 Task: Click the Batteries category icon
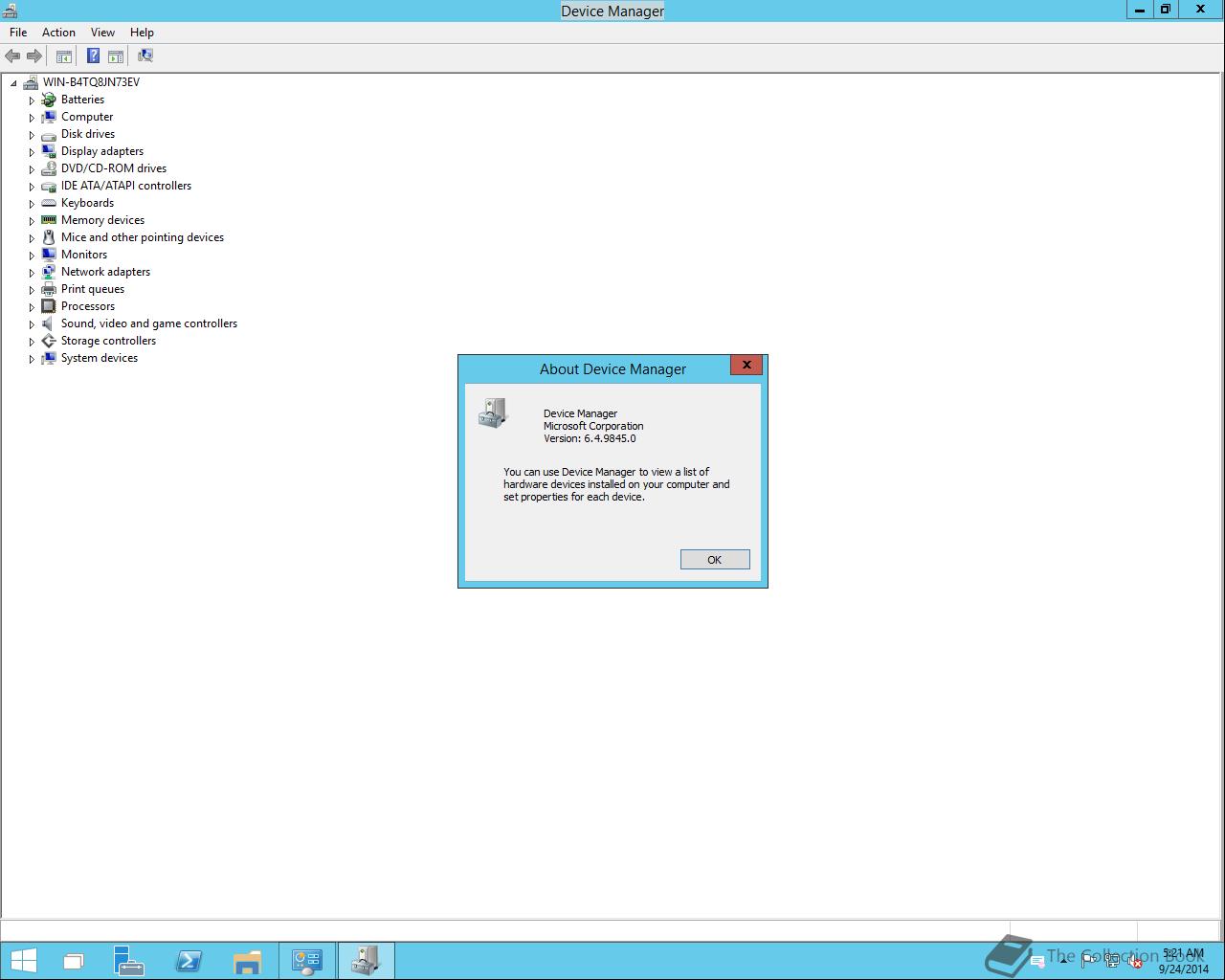(x=49, y=100)
